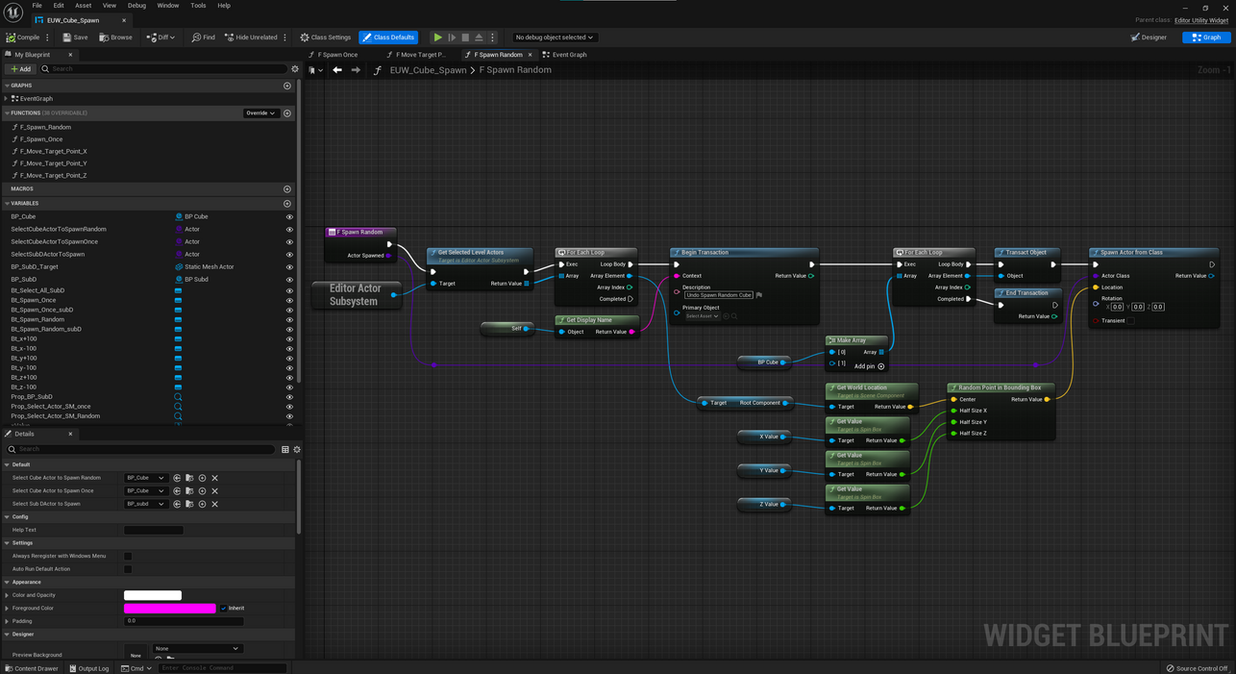Viewport: 1236px width, 674px height.
Task: Click Hide Unrelated nodes
Action: click(x=251, y=37)
